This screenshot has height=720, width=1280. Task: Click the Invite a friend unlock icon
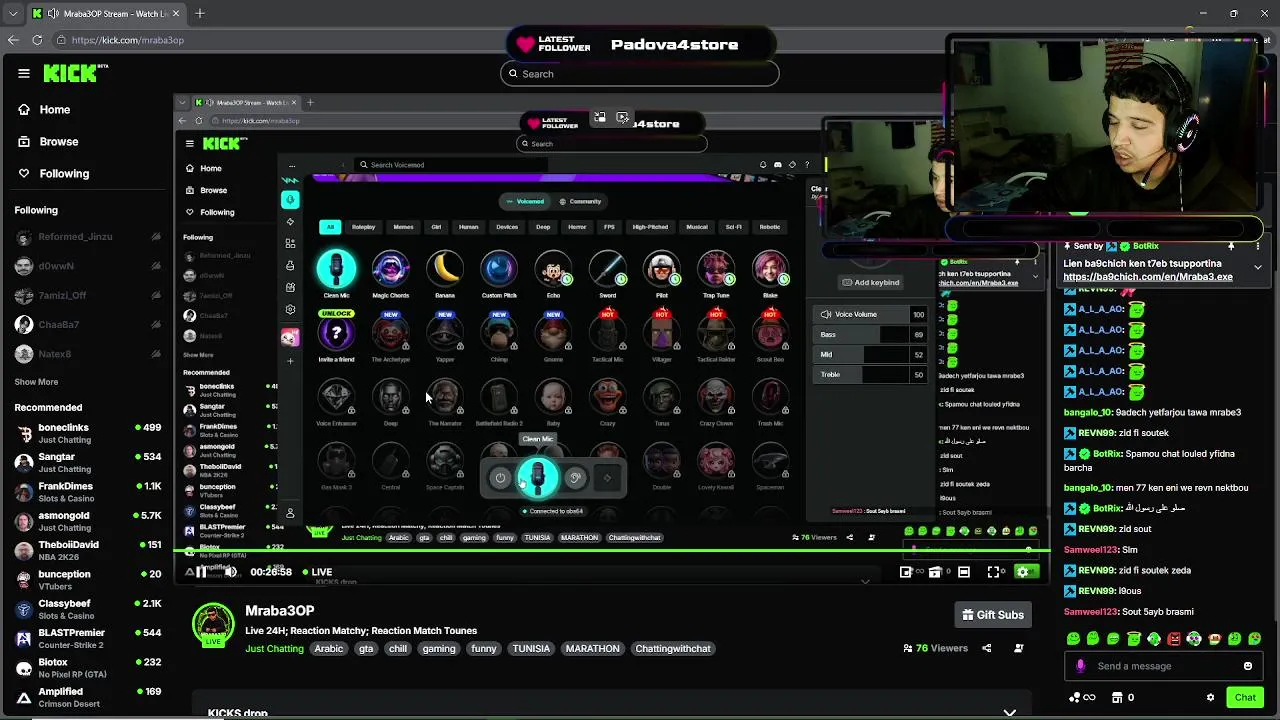pyautogui.click(x=336, y=334)
